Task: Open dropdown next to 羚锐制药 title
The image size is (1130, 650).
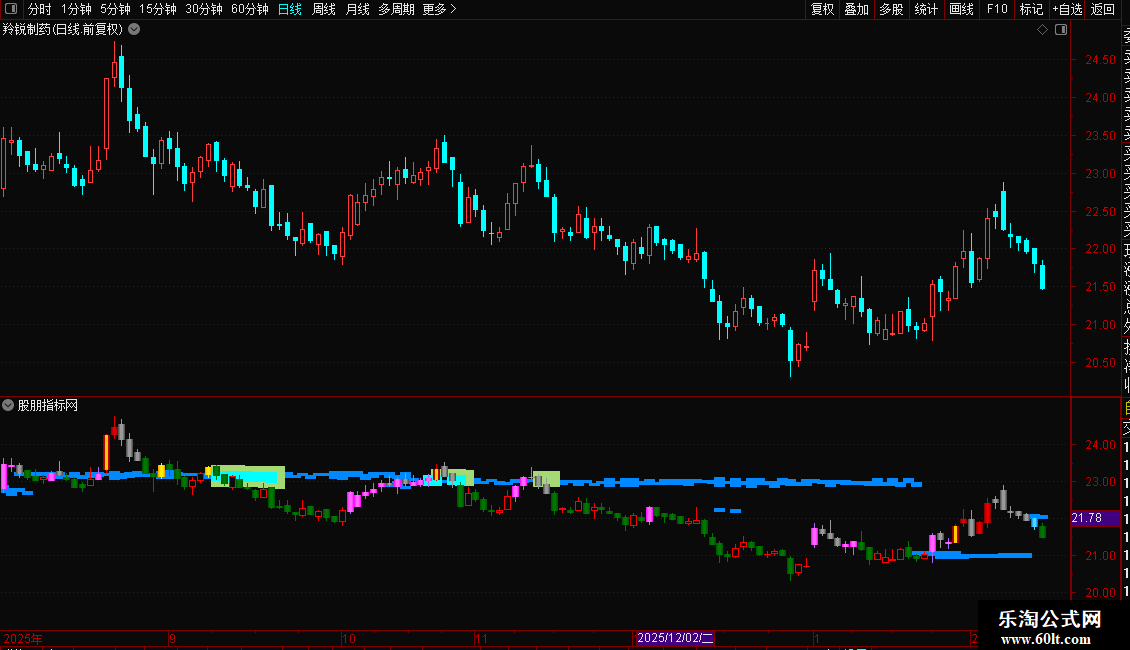Action: point(134,30)
